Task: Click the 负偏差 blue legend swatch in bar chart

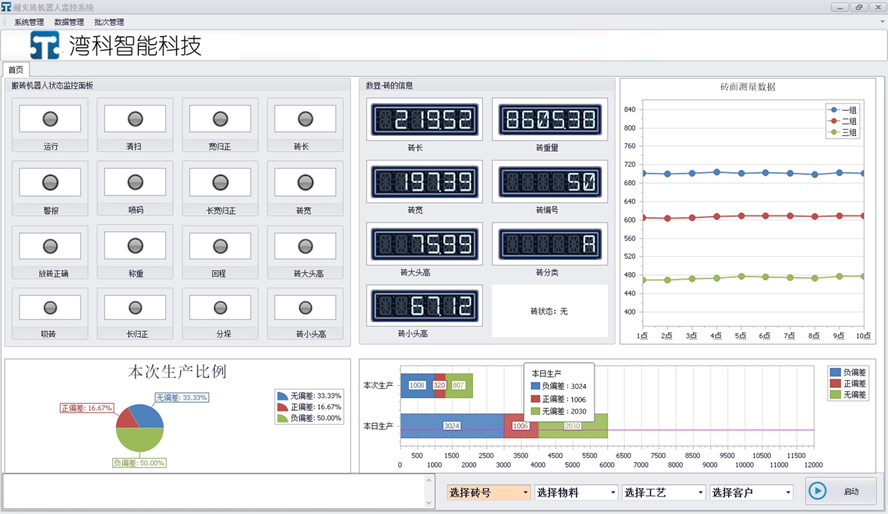Action: point(835,372)
